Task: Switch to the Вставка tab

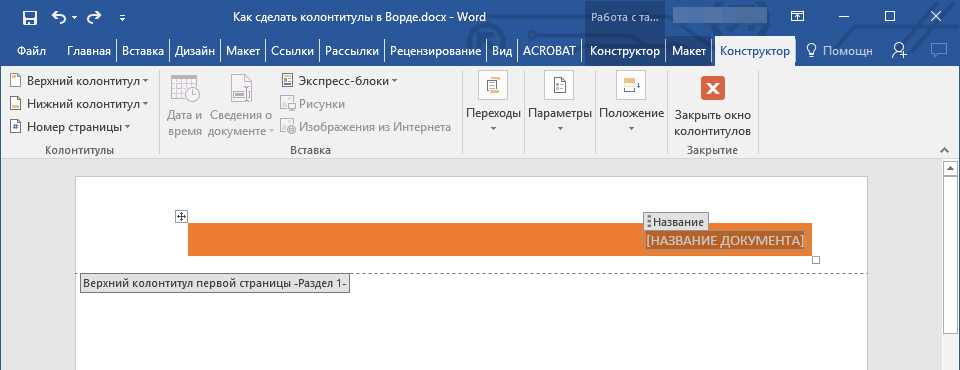Action: [143, 51]
